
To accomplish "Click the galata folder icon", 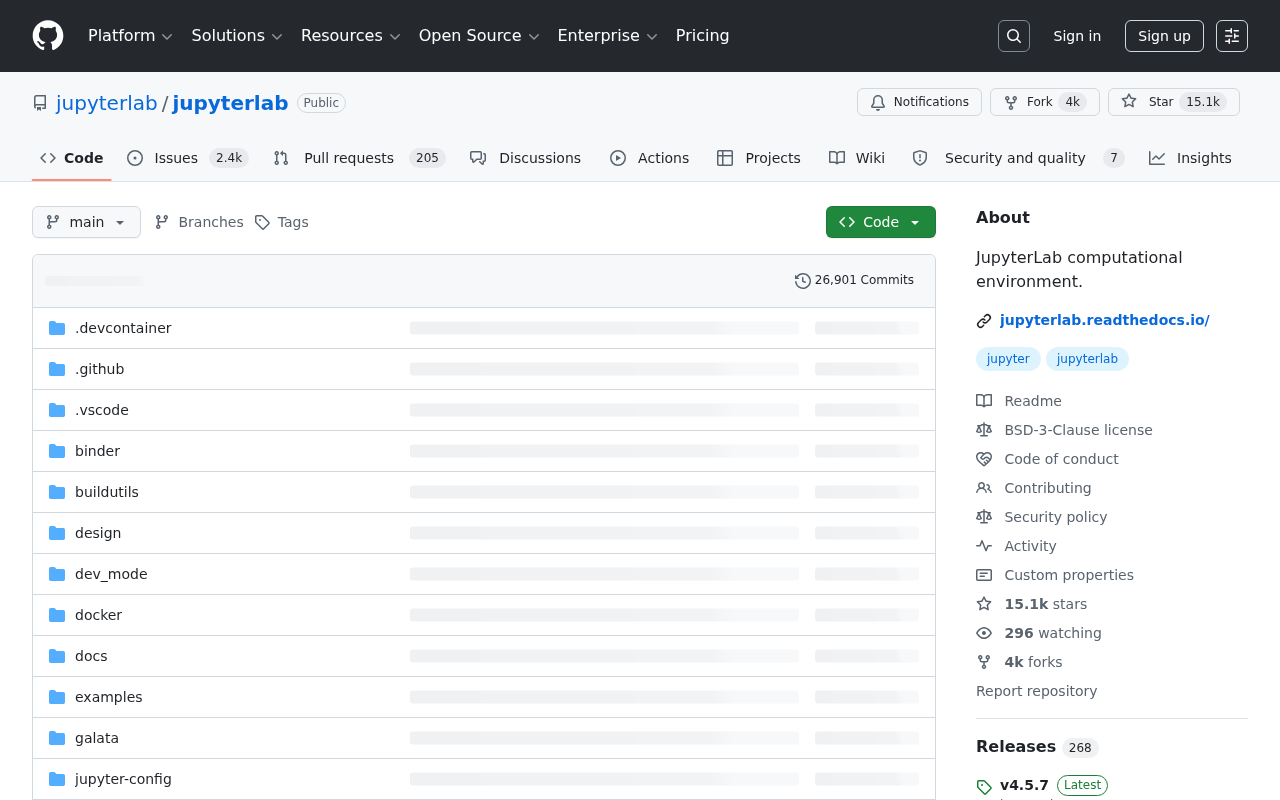I will (57, 738).
